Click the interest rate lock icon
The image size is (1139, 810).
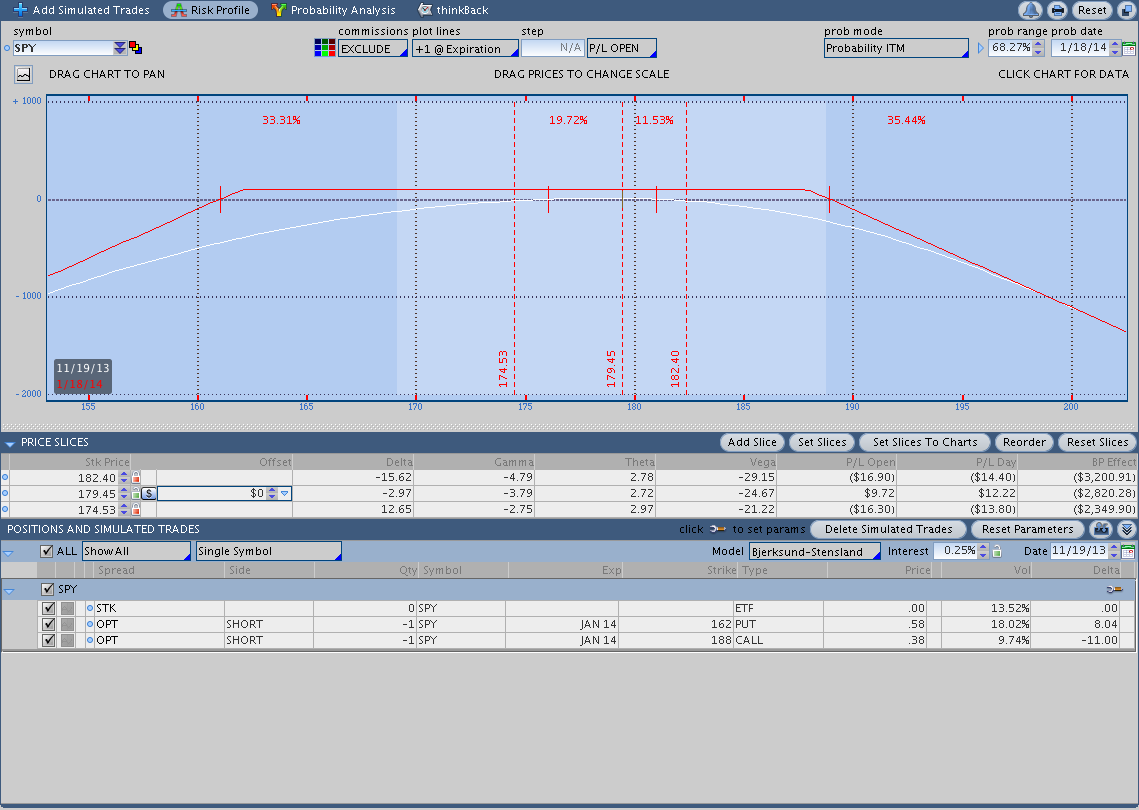(x=997, y=551)
